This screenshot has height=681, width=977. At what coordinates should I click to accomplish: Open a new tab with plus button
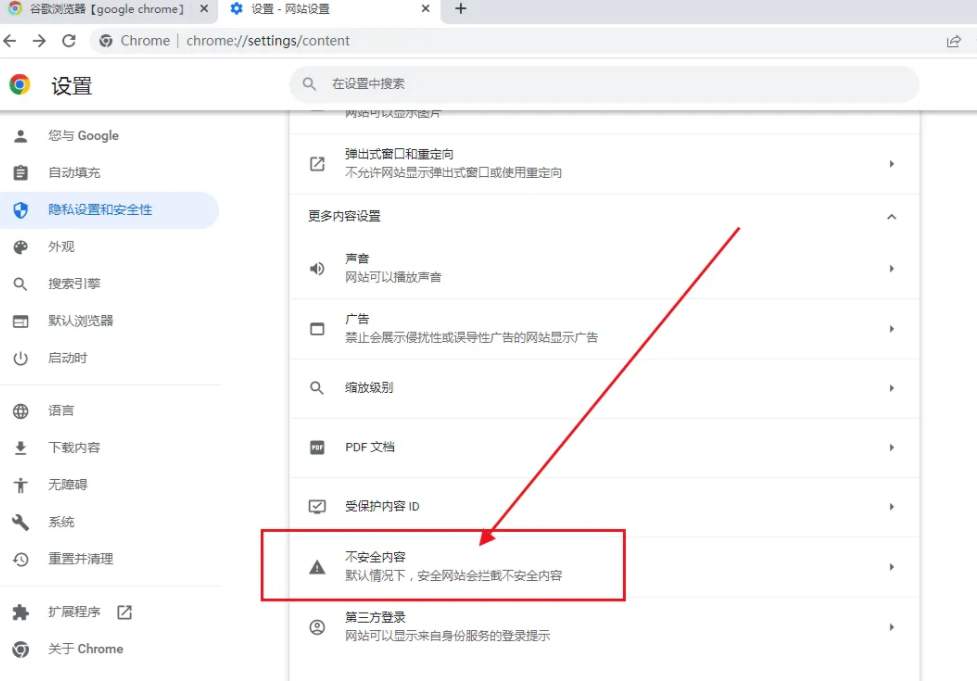[x=460, y=9]
